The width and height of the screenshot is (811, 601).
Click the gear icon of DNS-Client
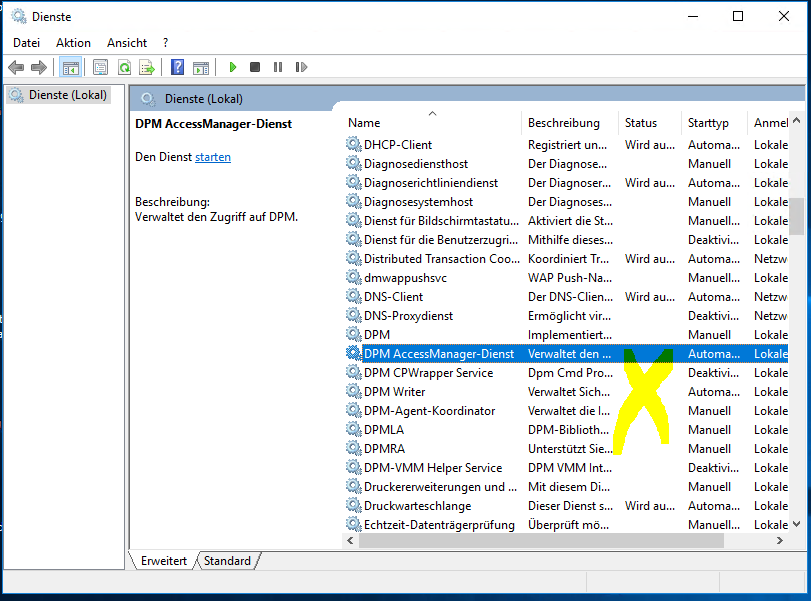click(x=354, y=296)
